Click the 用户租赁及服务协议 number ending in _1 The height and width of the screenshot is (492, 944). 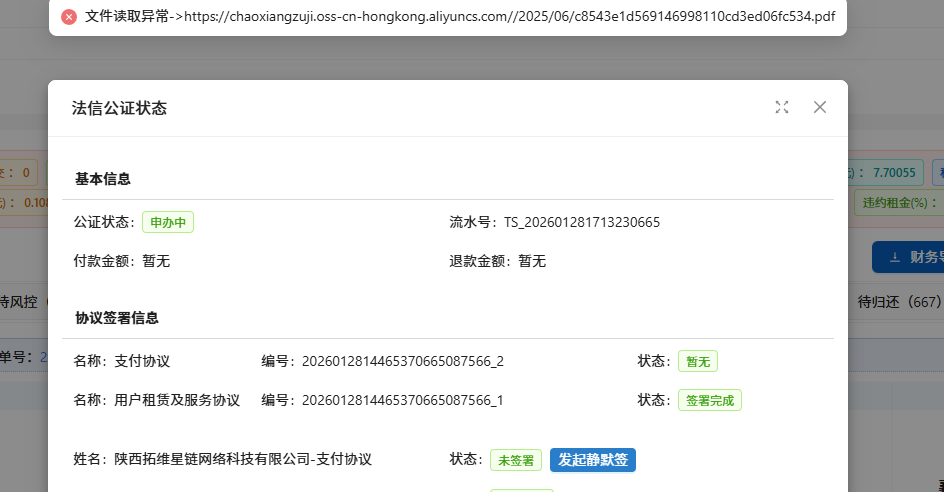point(402,400)
